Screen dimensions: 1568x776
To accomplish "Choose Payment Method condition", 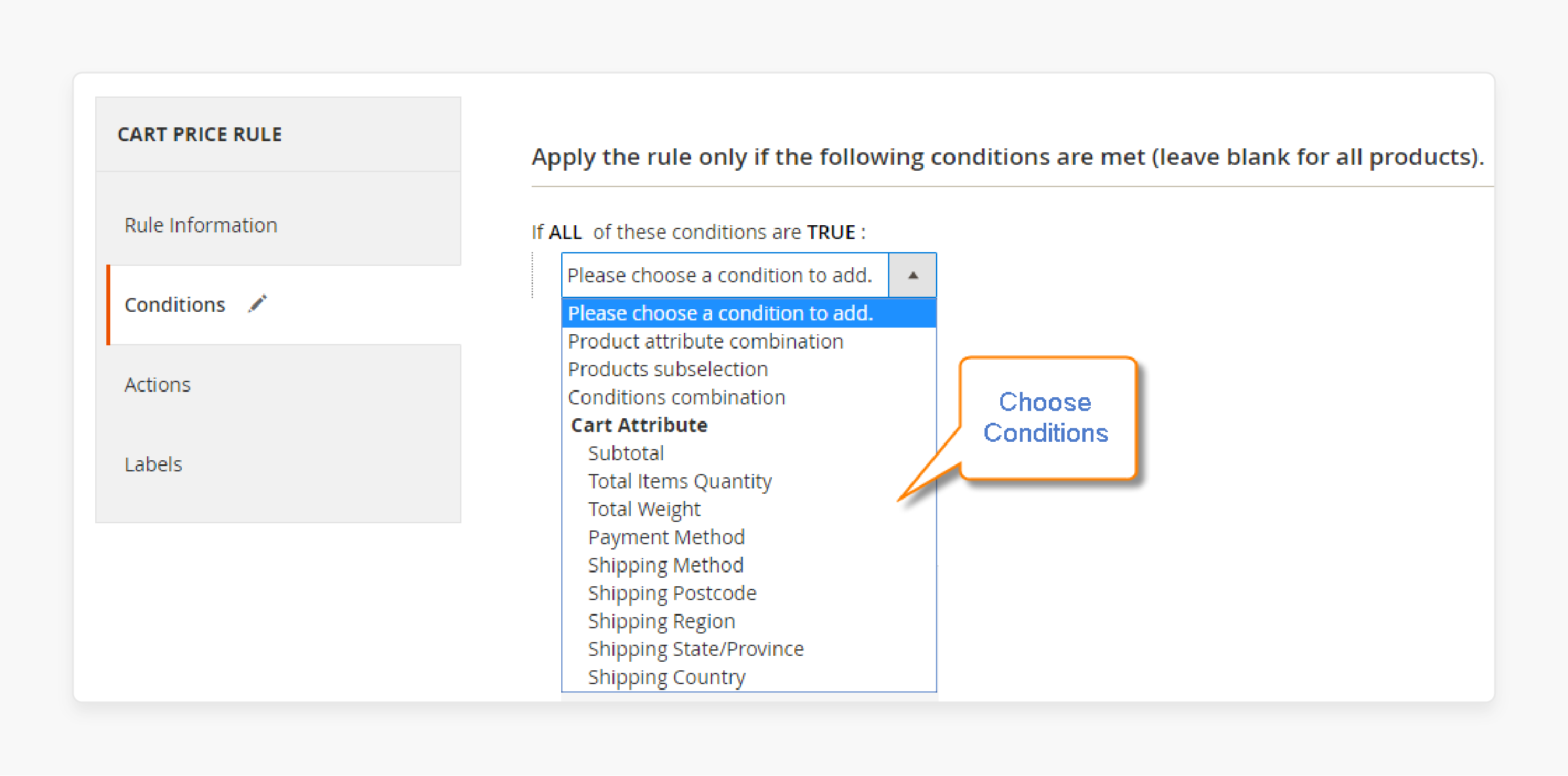I will 666,536.
